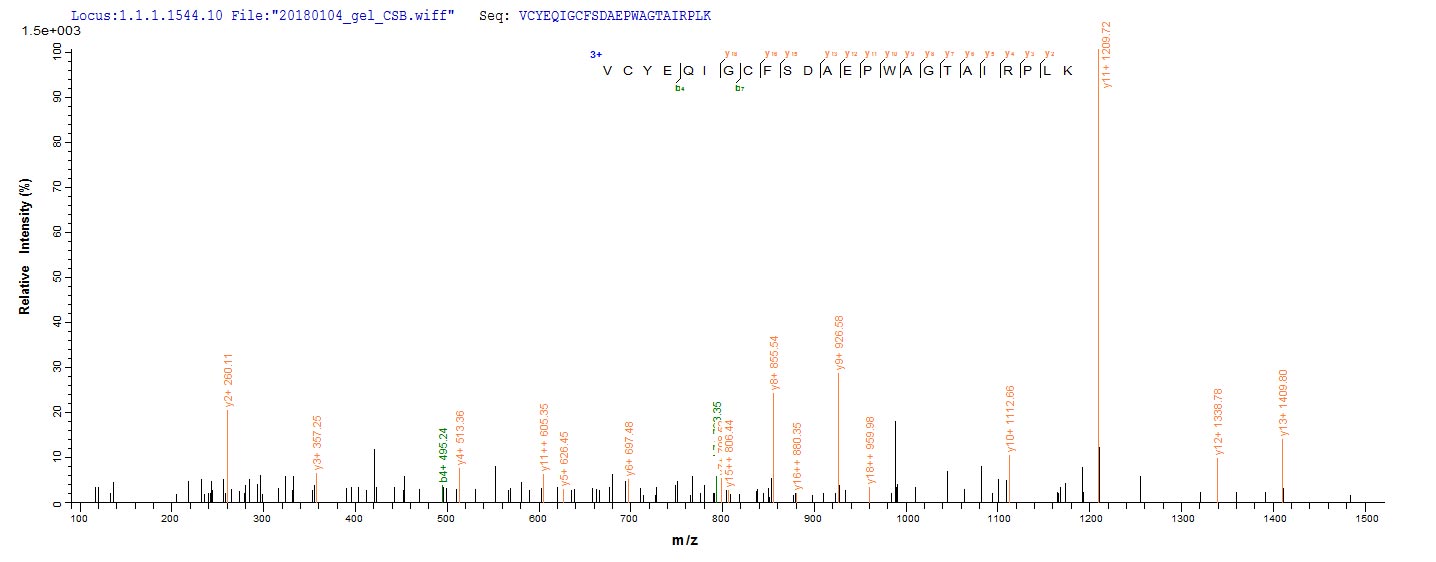The width and height of the screenshot is (1436, 562).
Task: Click the y11+ 1209.72 peak label
Action: point(1106,55)
